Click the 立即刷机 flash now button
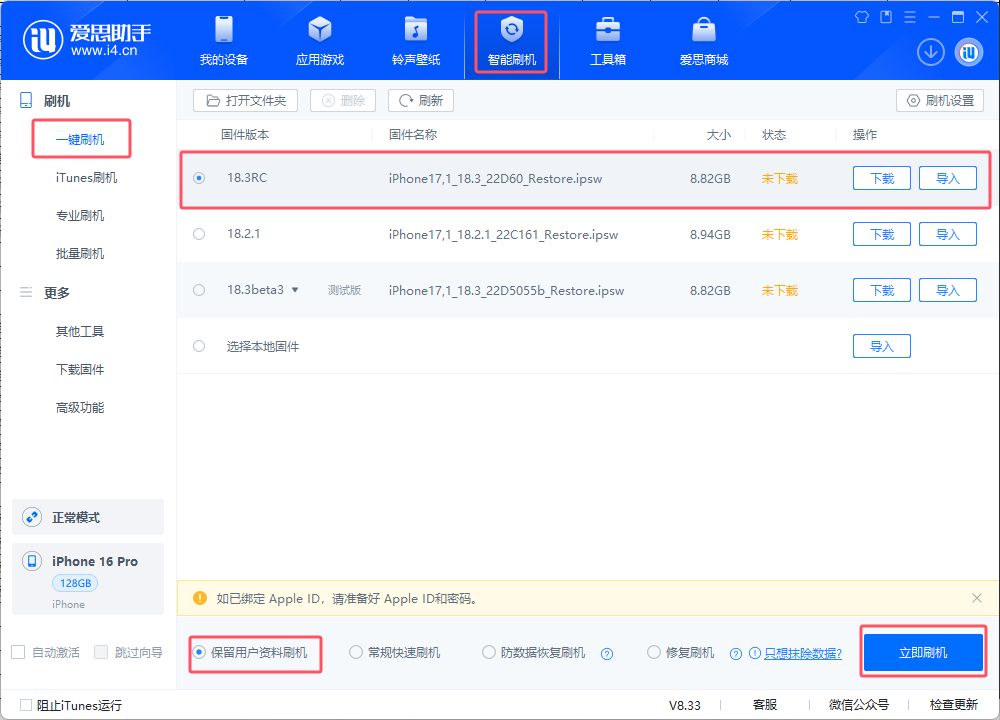Image resolution: width=1000 pixels, height=720 pixels. point(922,651)
